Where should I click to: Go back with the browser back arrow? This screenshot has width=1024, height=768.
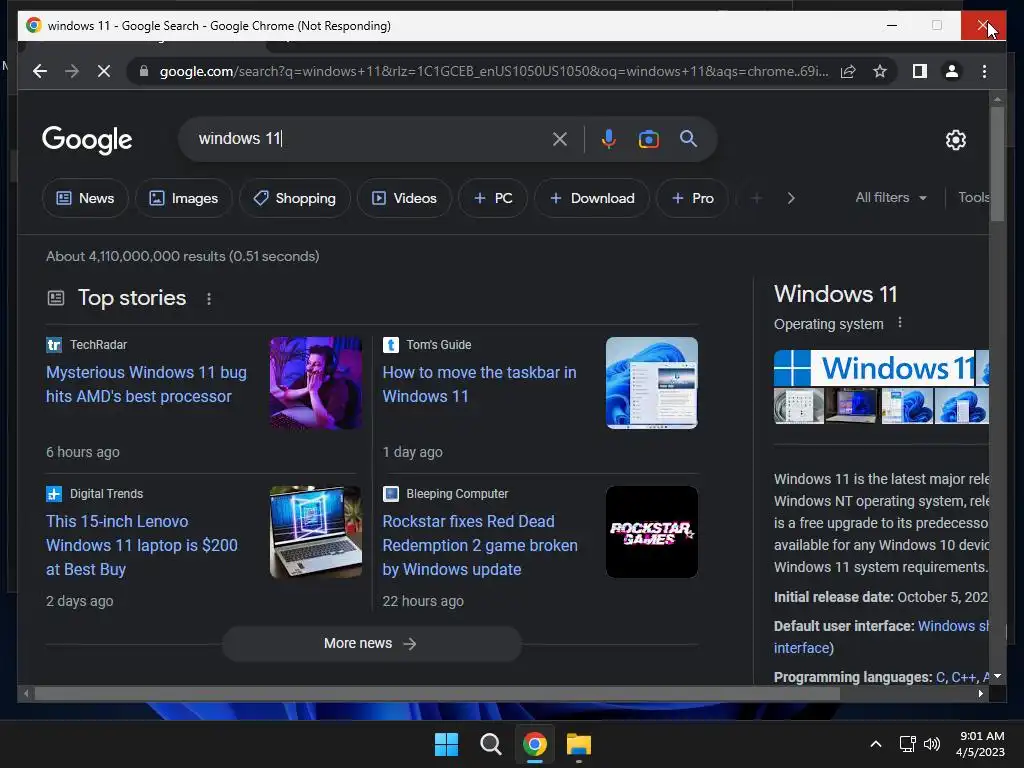pyautogui.click(x=40, y=71)
